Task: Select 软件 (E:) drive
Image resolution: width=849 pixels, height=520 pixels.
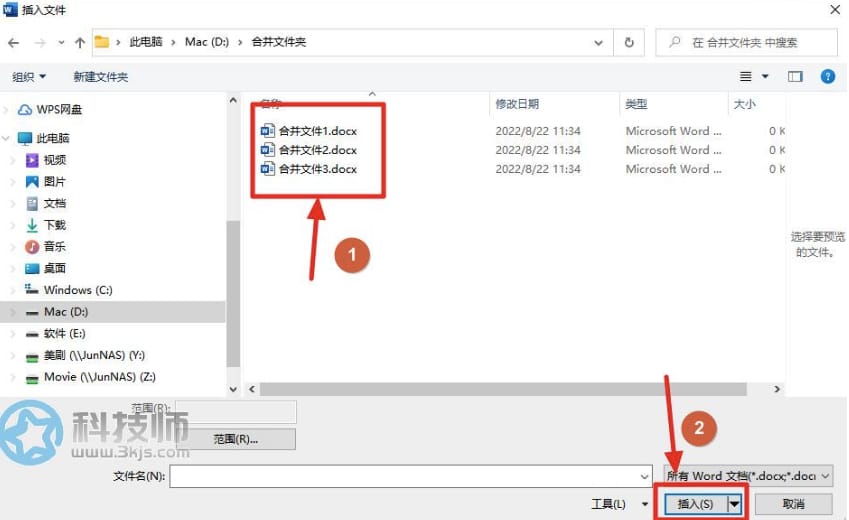Action: [64, 333]
